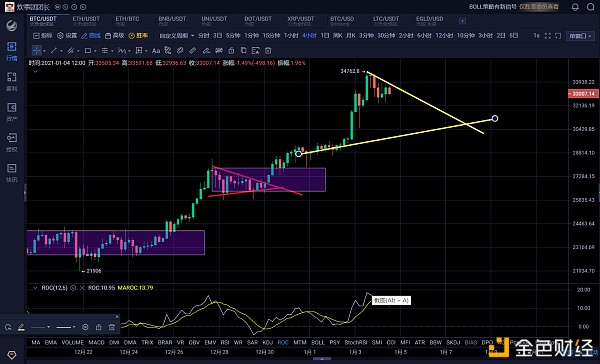Switch to the XRP/USDT tab
Viewport: 600px width, 364px height.
tap(301, 21)
